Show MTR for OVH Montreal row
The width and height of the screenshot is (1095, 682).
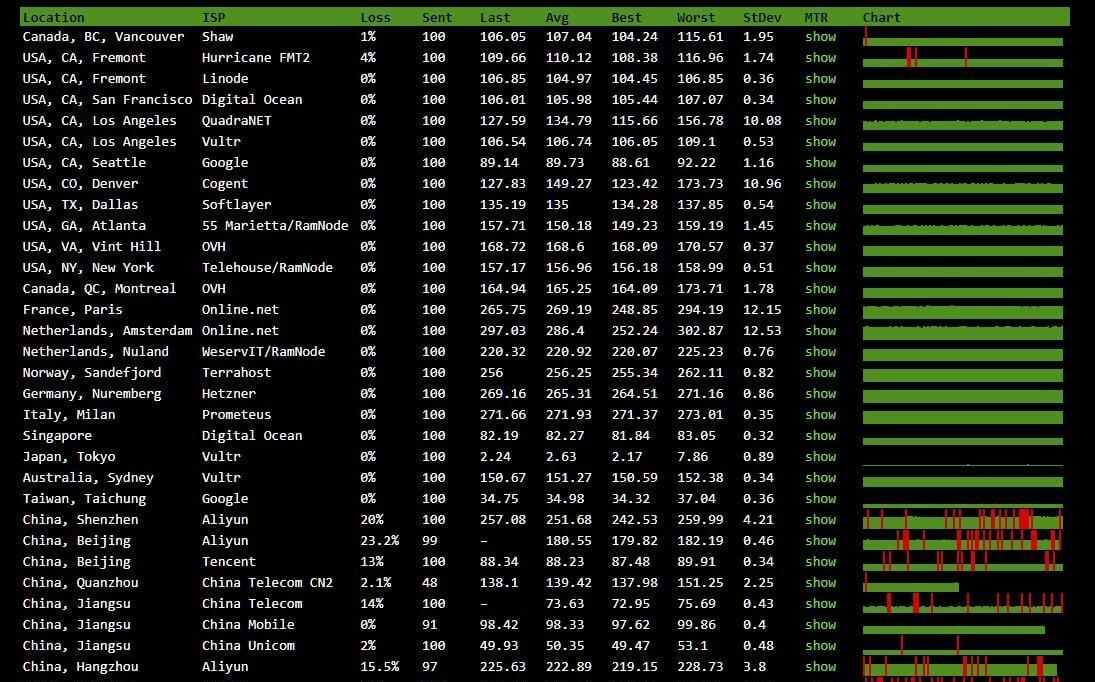[x=821, y=288]
